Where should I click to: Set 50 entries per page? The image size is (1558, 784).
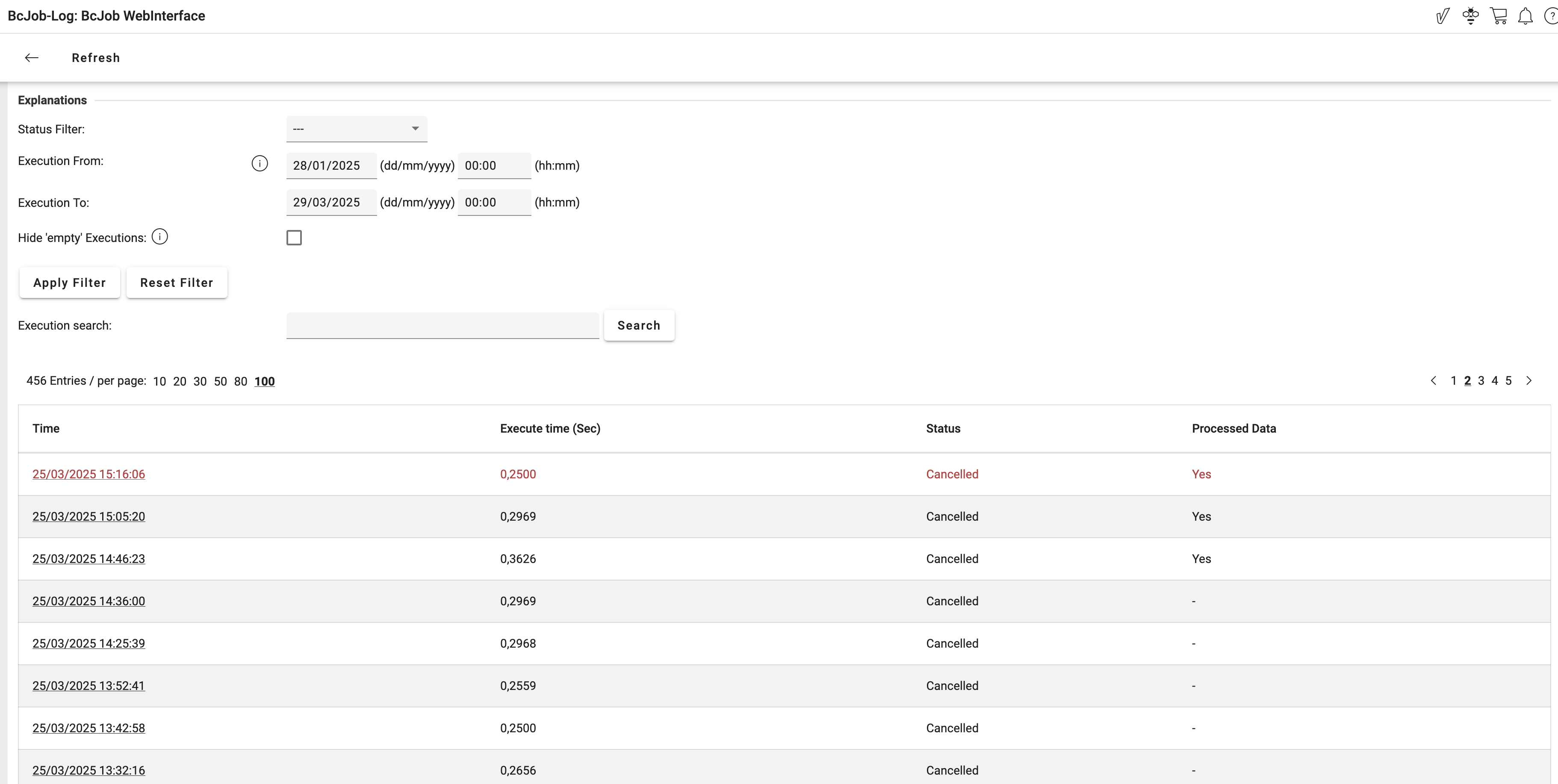220,381
